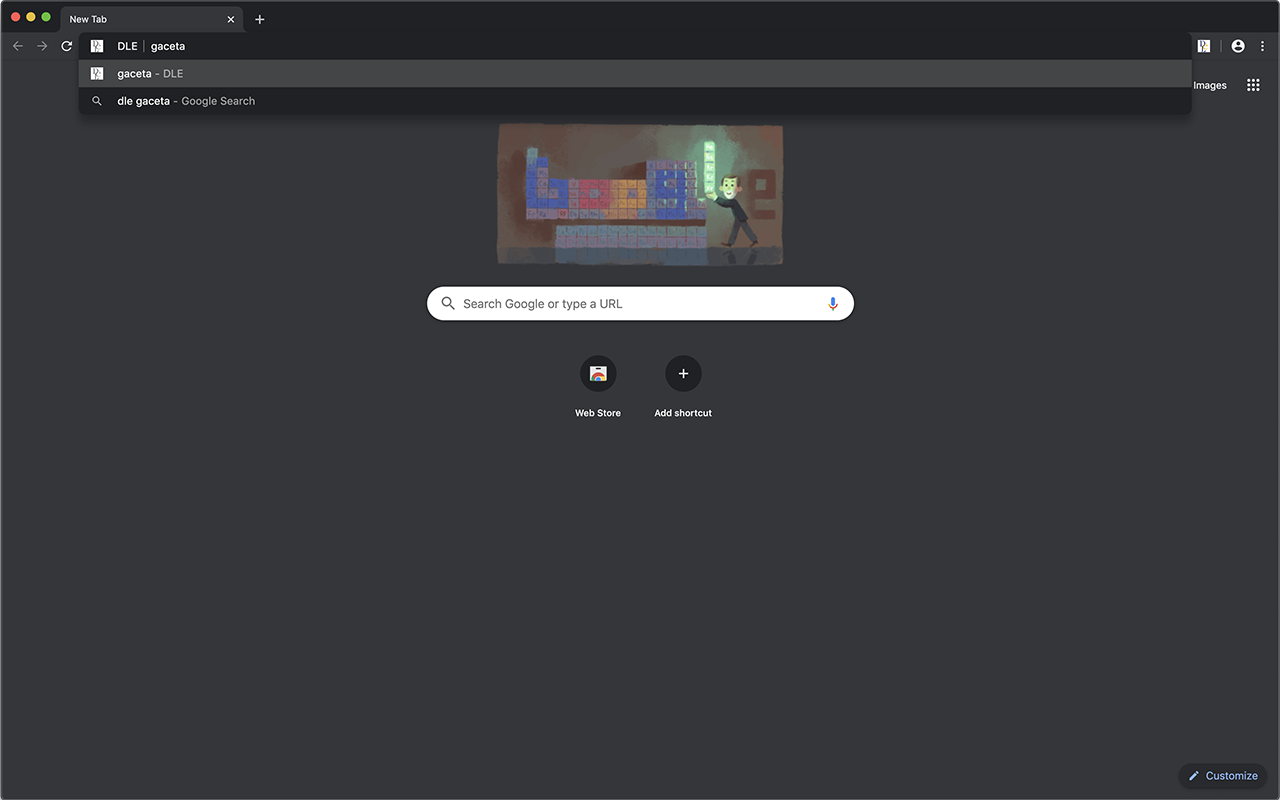Click the Add shortcut plus button
The width and height of the screenshot is (1280, 800).
coord(683,374)
